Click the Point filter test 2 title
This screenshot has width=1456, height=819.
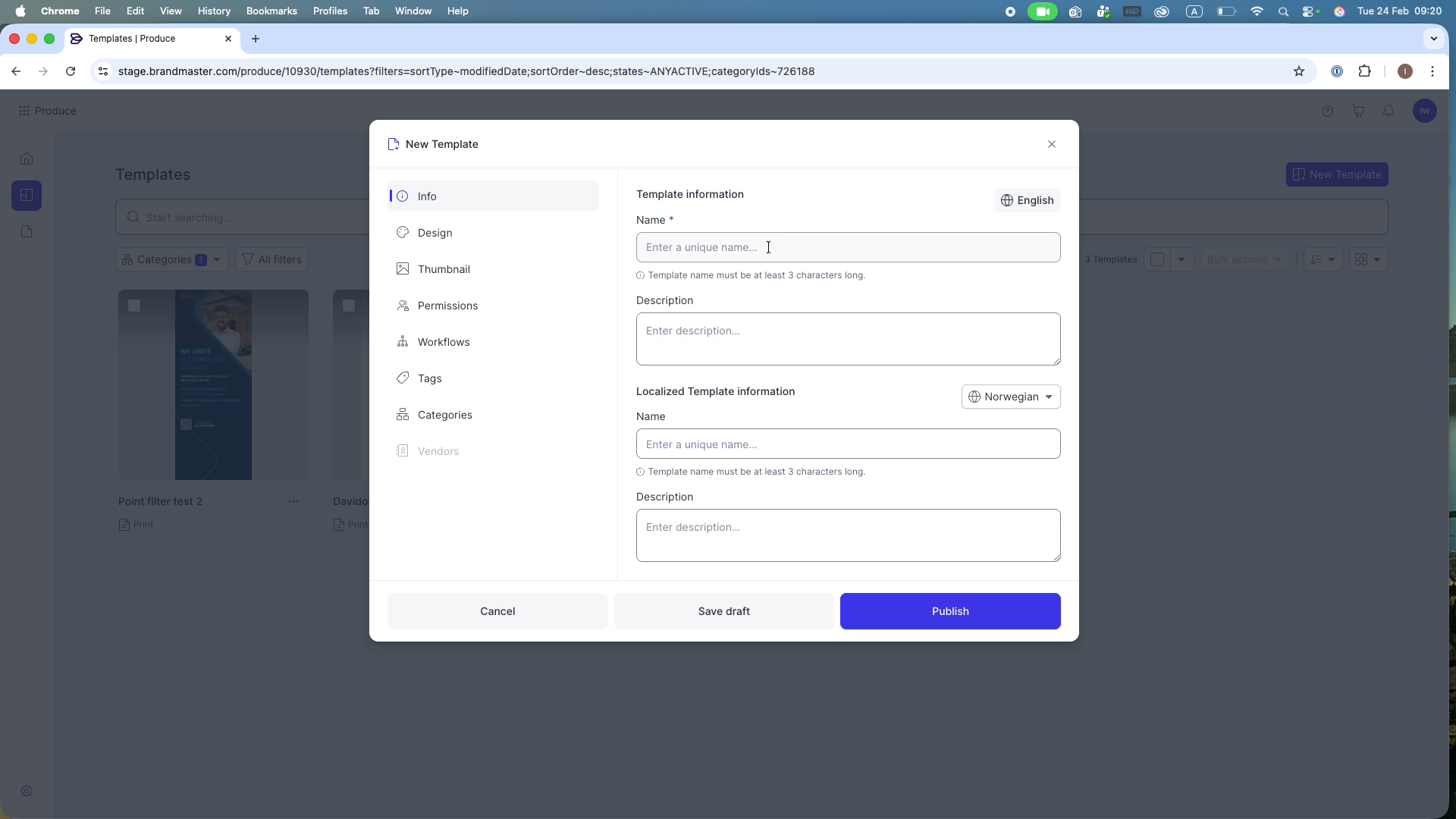point(160,501)
